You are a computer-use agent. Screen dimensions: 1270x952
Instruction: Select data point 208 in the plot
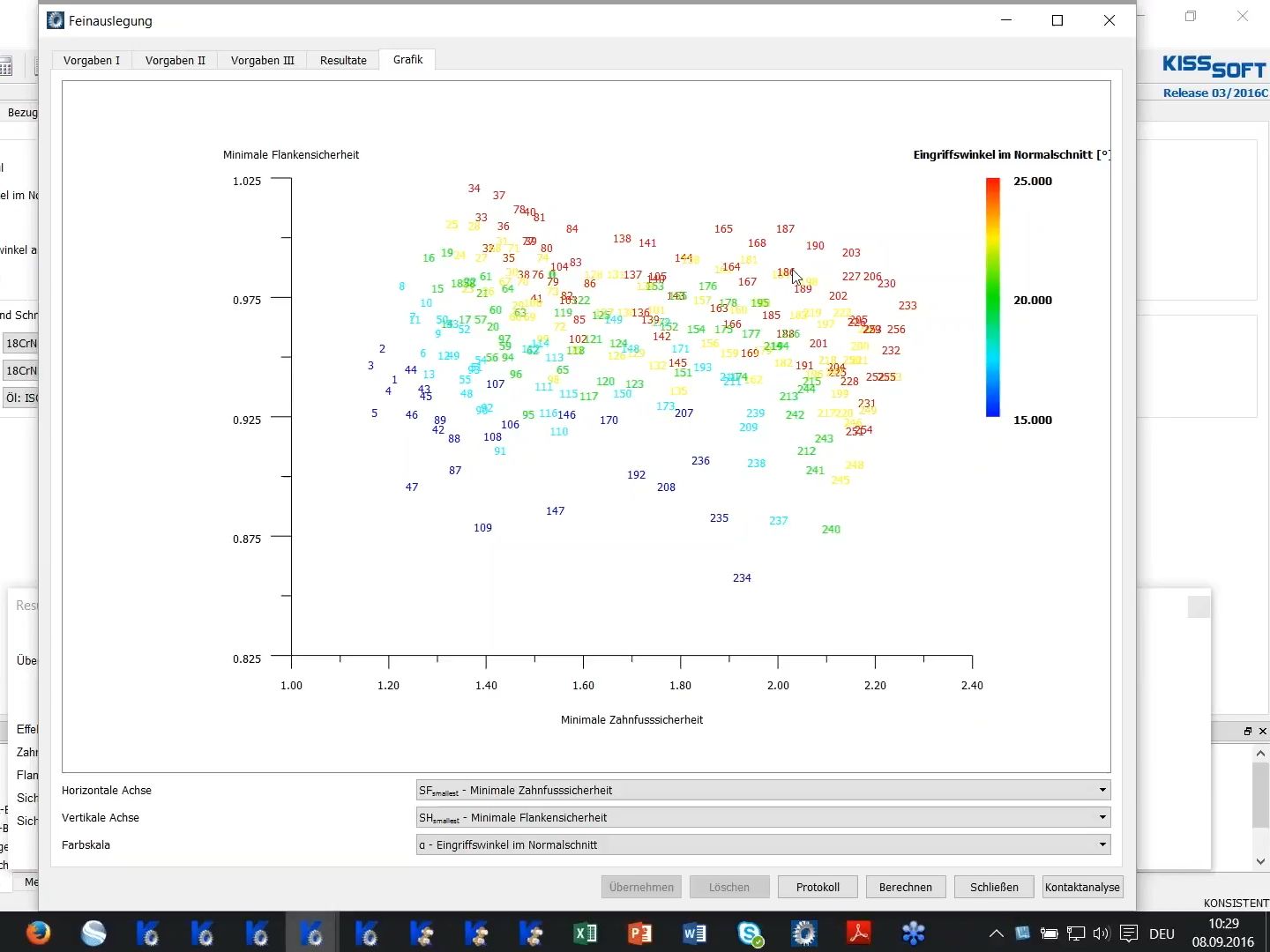666,487
